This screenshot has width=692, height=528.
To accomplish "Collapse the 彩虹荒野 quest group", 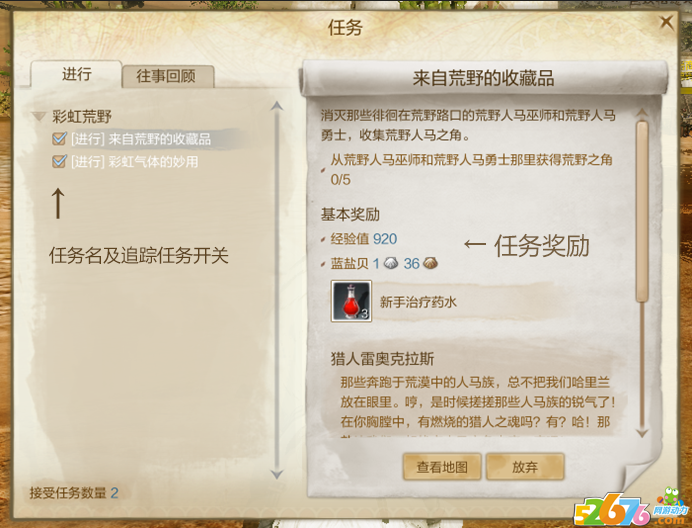I will pos(39,117).
